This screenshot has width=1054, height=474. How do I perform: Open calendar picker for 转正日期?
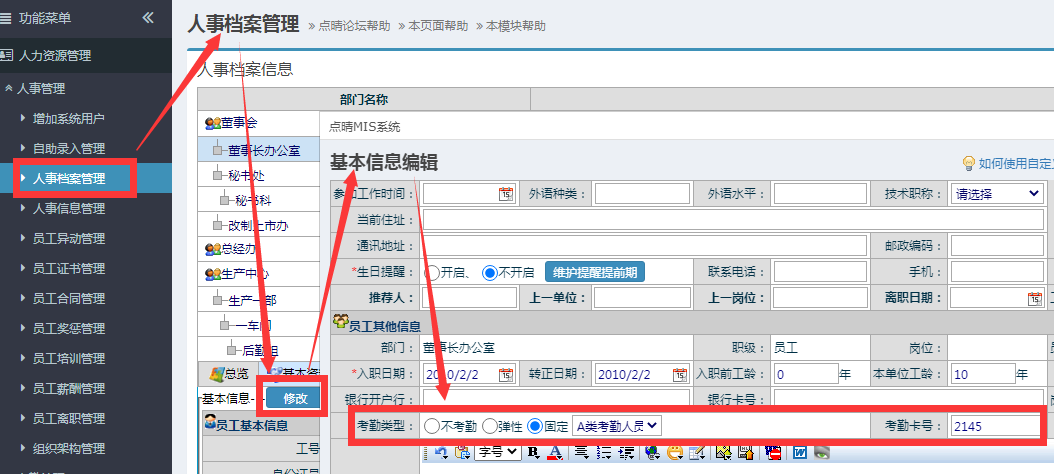pyautogui.click(x=680, y=375)
